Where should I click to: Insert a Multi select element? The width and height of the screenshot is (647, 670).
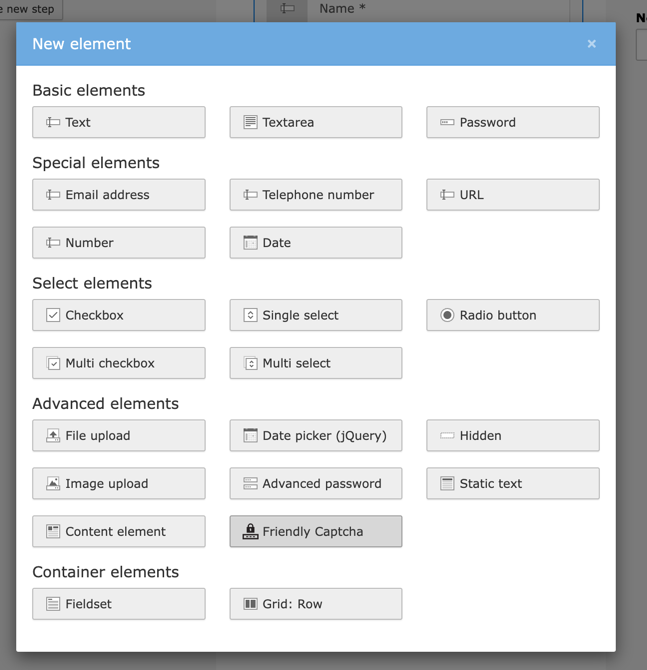315,363
